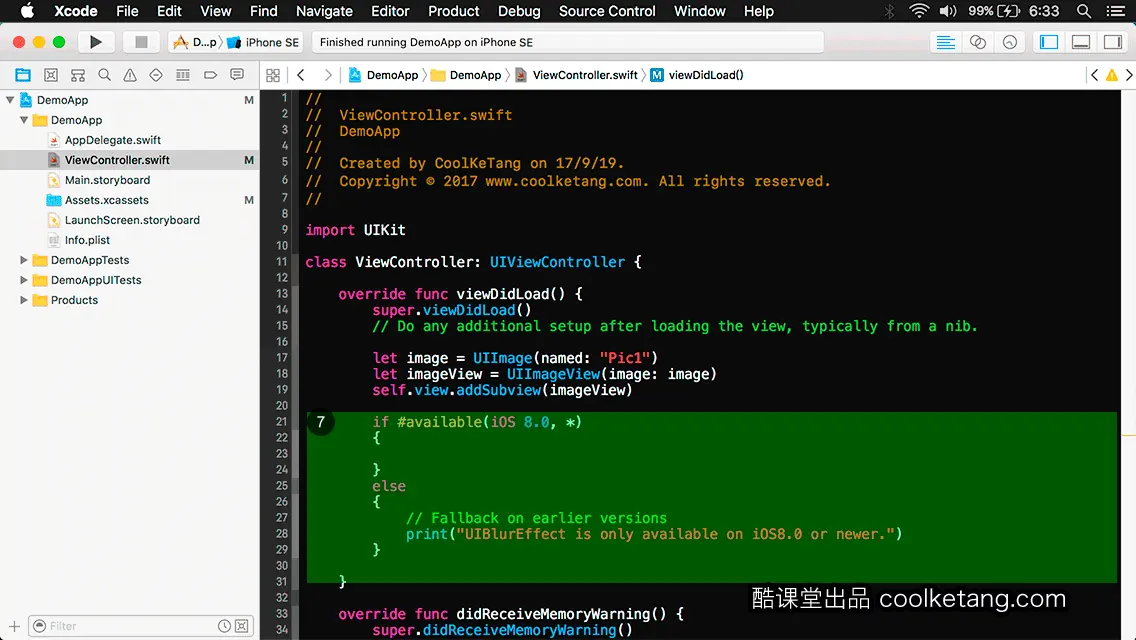Collapse the DemoApp project root

coord(10,100)
